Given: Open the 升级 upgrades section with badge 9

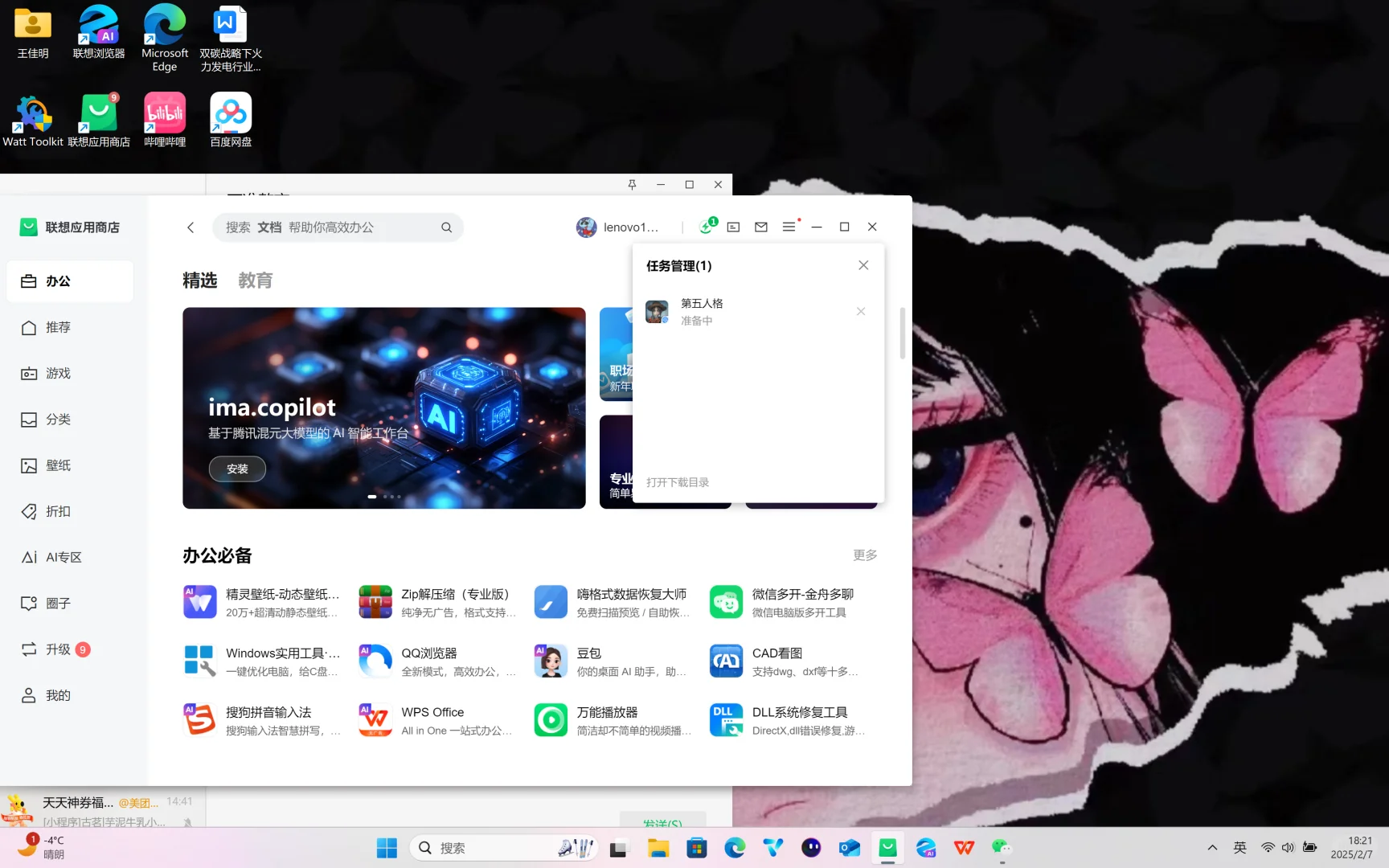Looking at the screenshot, I should click(x=56, y=649).
